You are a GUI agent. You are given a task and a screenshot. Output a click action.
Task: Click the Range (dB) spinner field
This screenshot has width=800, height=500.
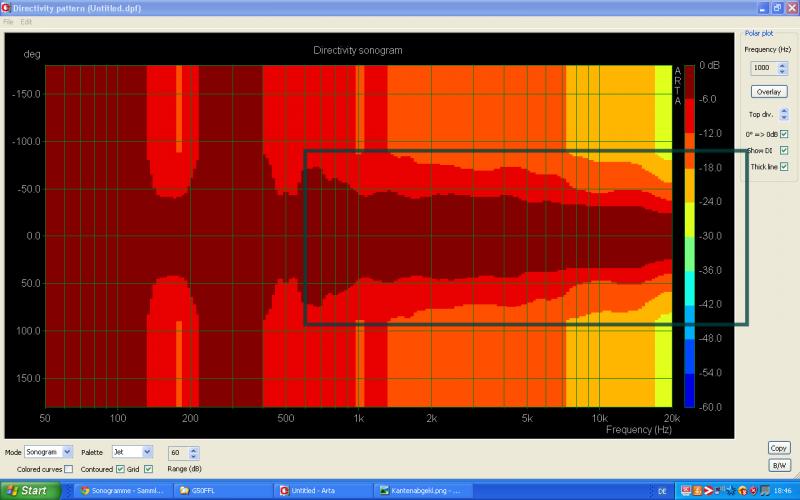[x=178, y=453]
